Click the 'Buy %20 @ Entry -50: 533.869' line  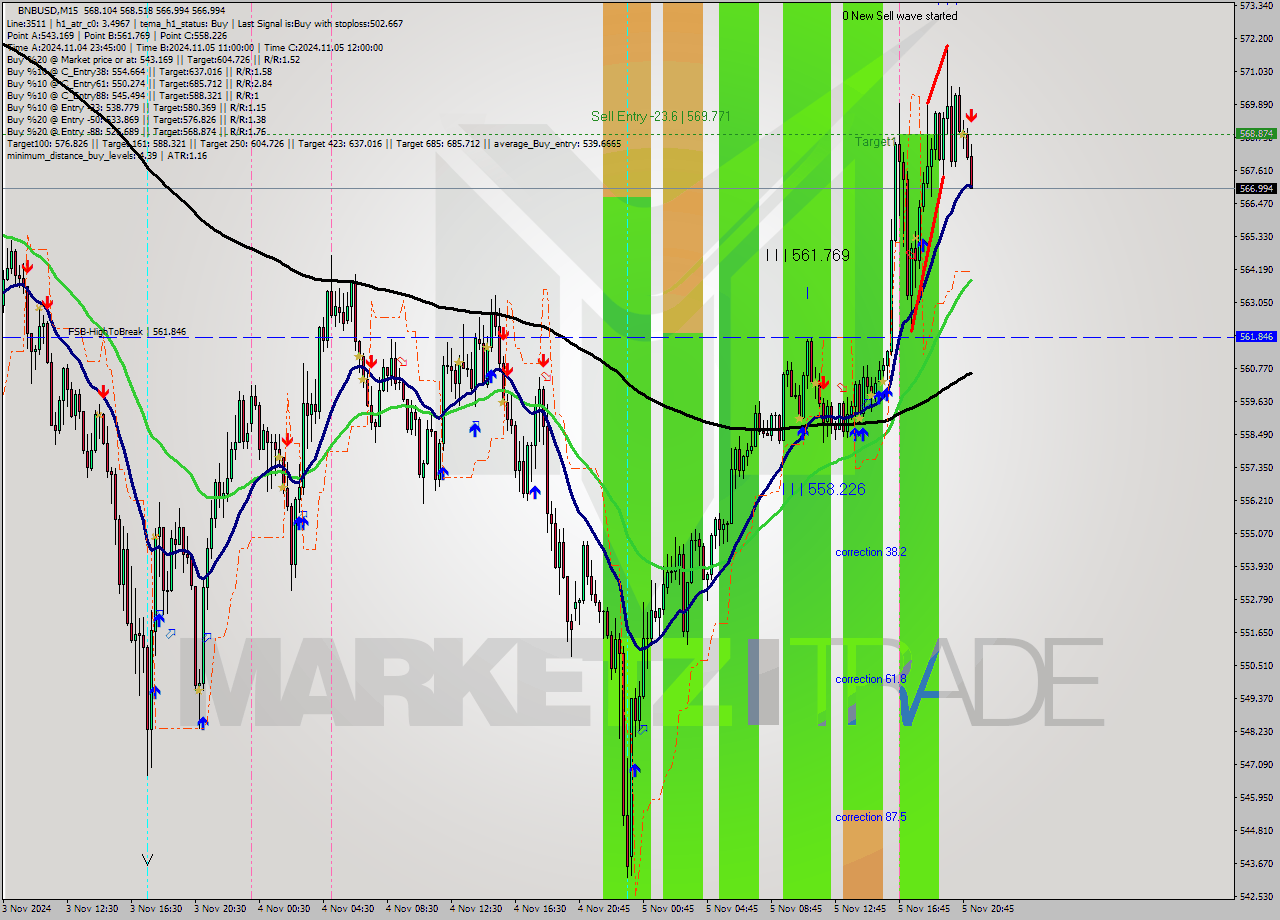point(136,119)
